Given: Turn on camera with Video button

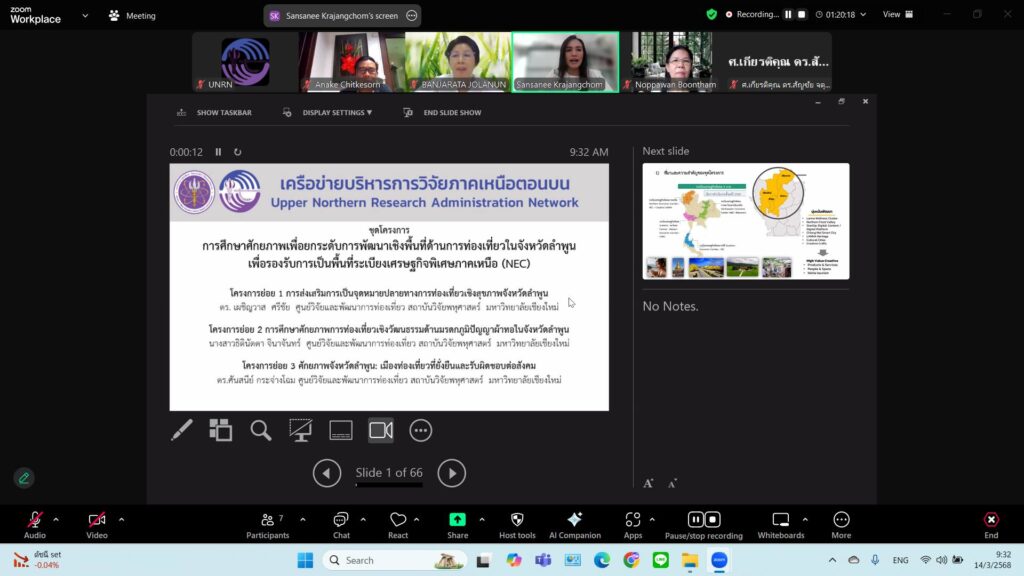Looking at the screenshot, I should click(97, 524).
